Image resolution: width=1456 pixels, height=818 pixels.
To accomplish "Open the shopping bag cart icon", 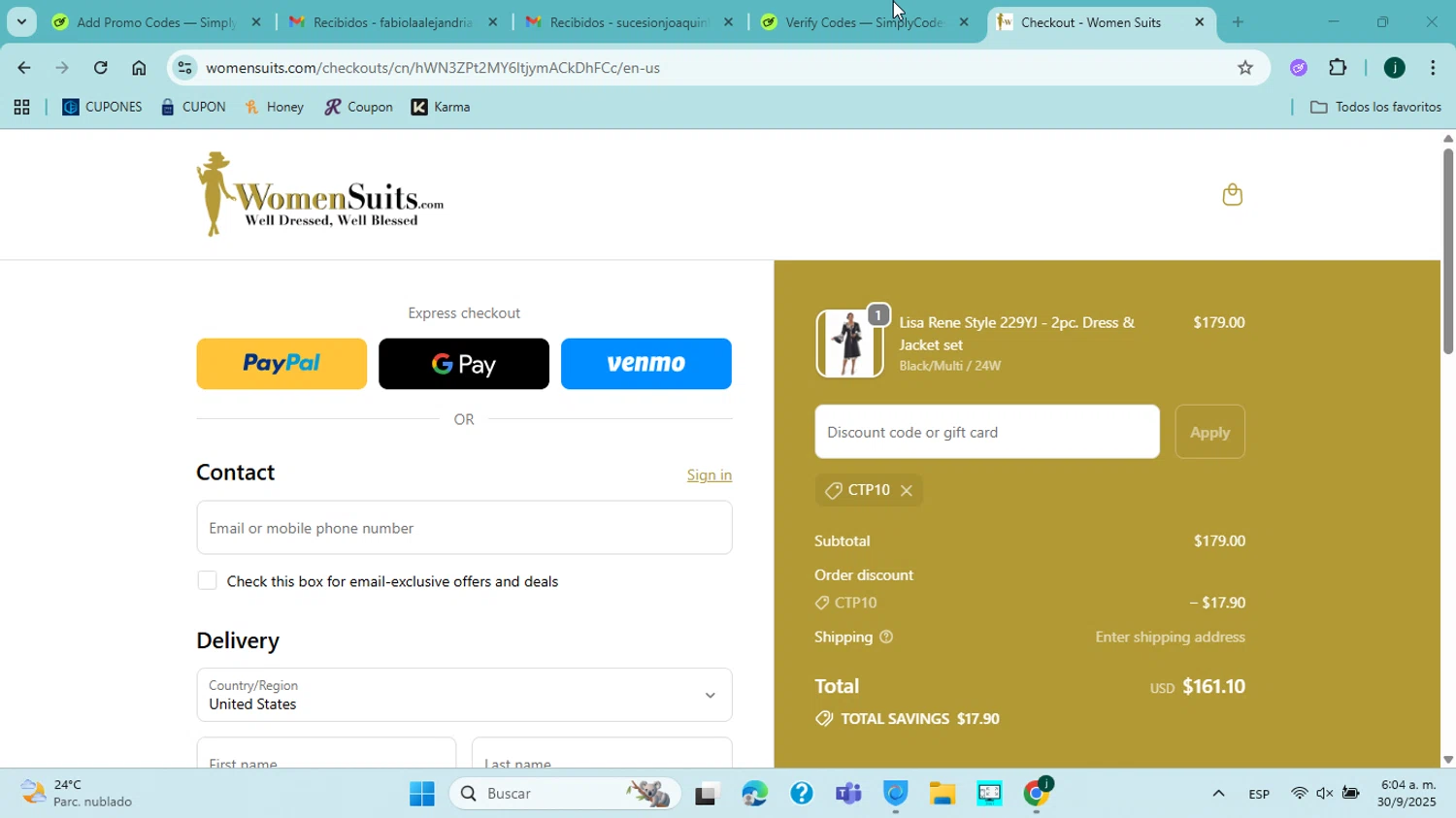I will (x=1232, y=195).
